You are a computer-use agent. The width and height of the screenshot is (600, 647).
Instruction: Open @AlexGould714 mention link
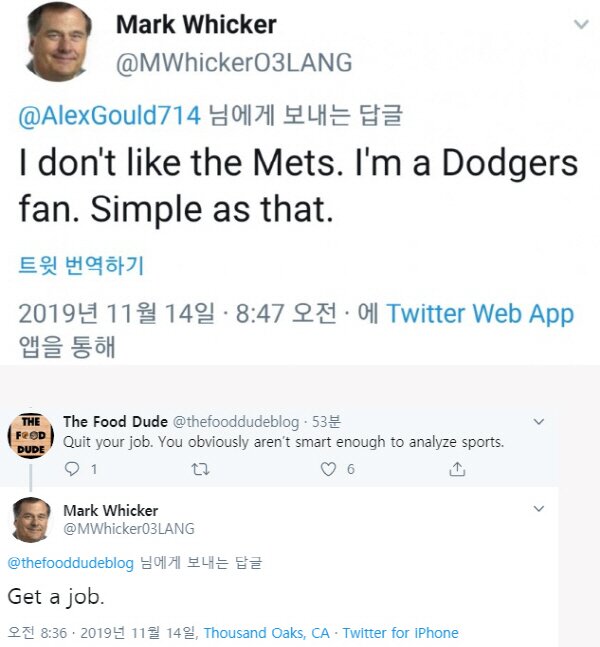pyautogui.click(x=110, y=115)
